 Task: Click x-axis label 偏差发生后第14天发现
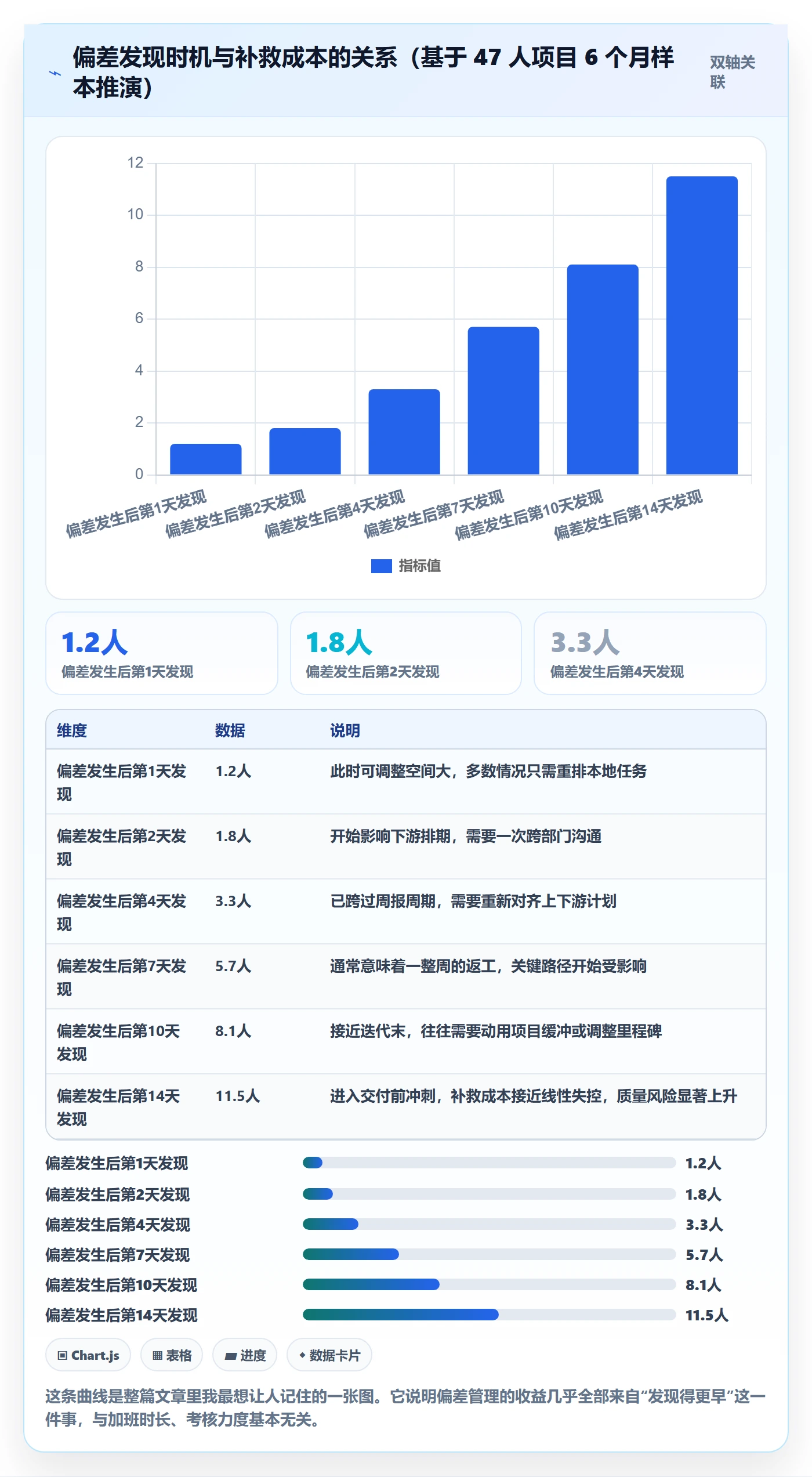pos(628,515)
